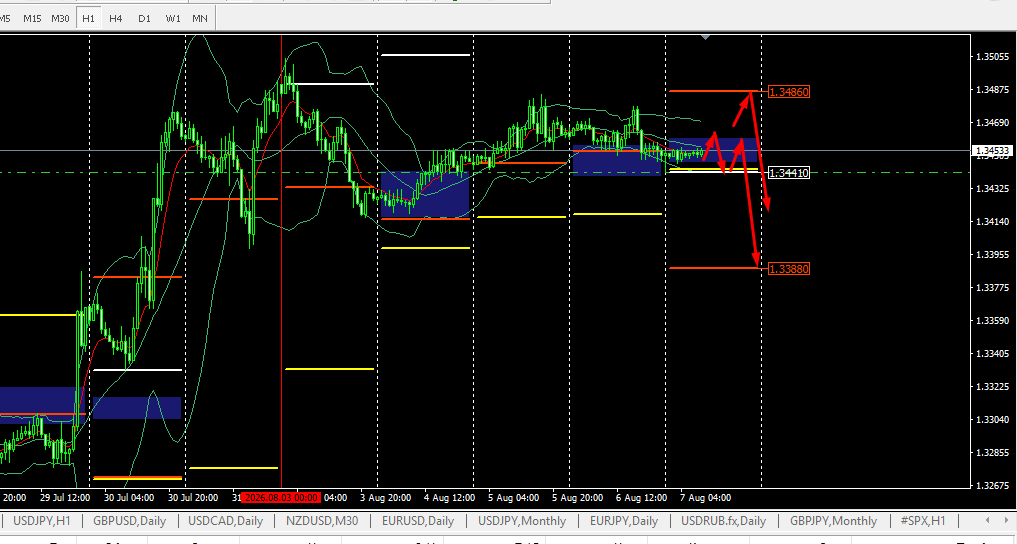
Task: Switch chart to M30 timeframe
Action: coord(60,18)
